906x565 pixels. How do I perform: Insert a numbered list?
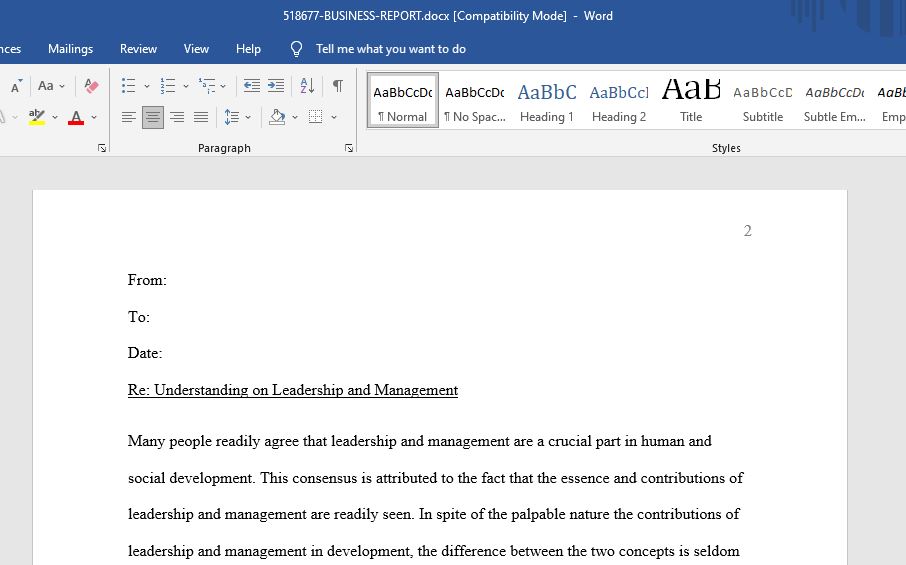(168, 86)
